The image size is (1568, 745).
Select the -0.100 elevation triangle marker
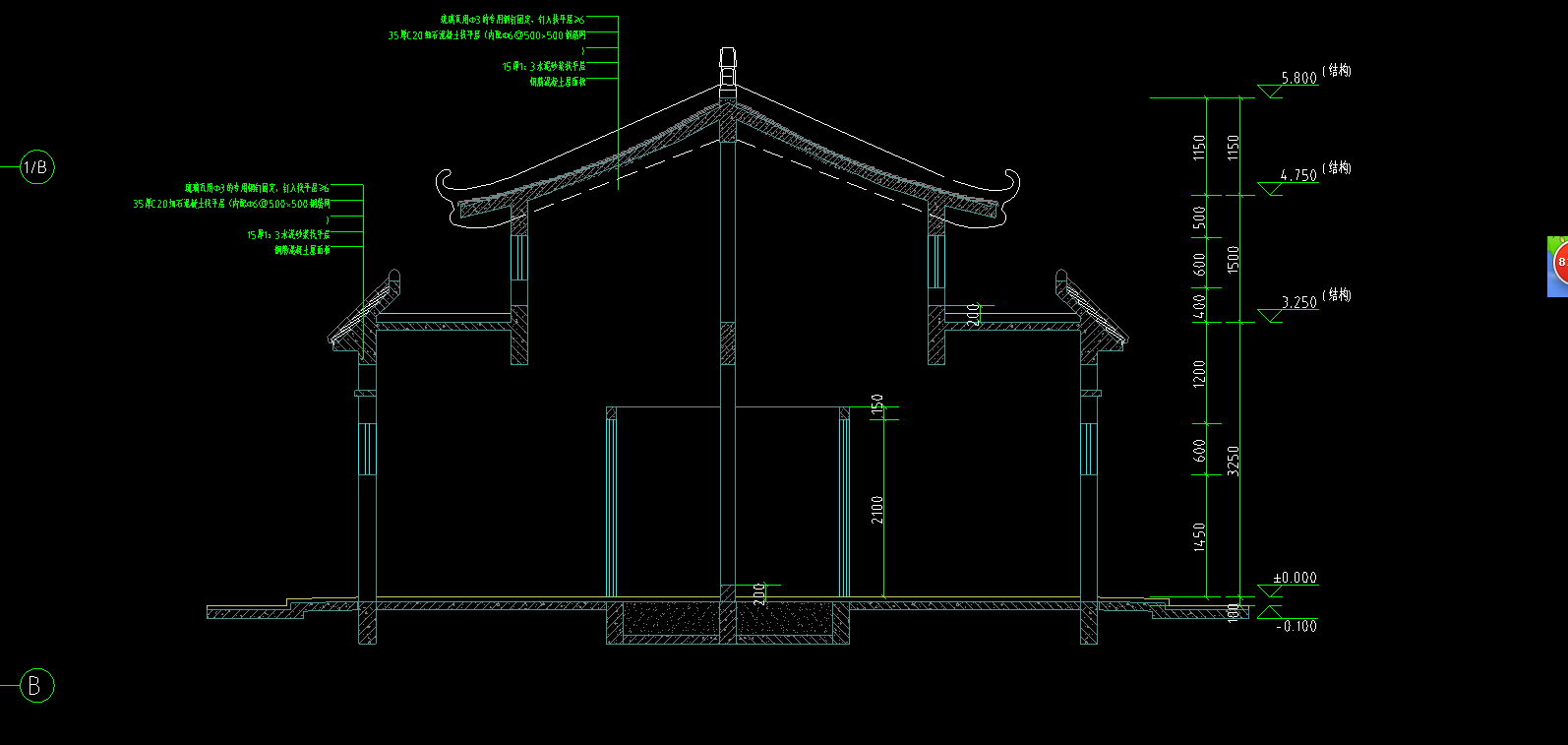click(x=1270, y=612)
